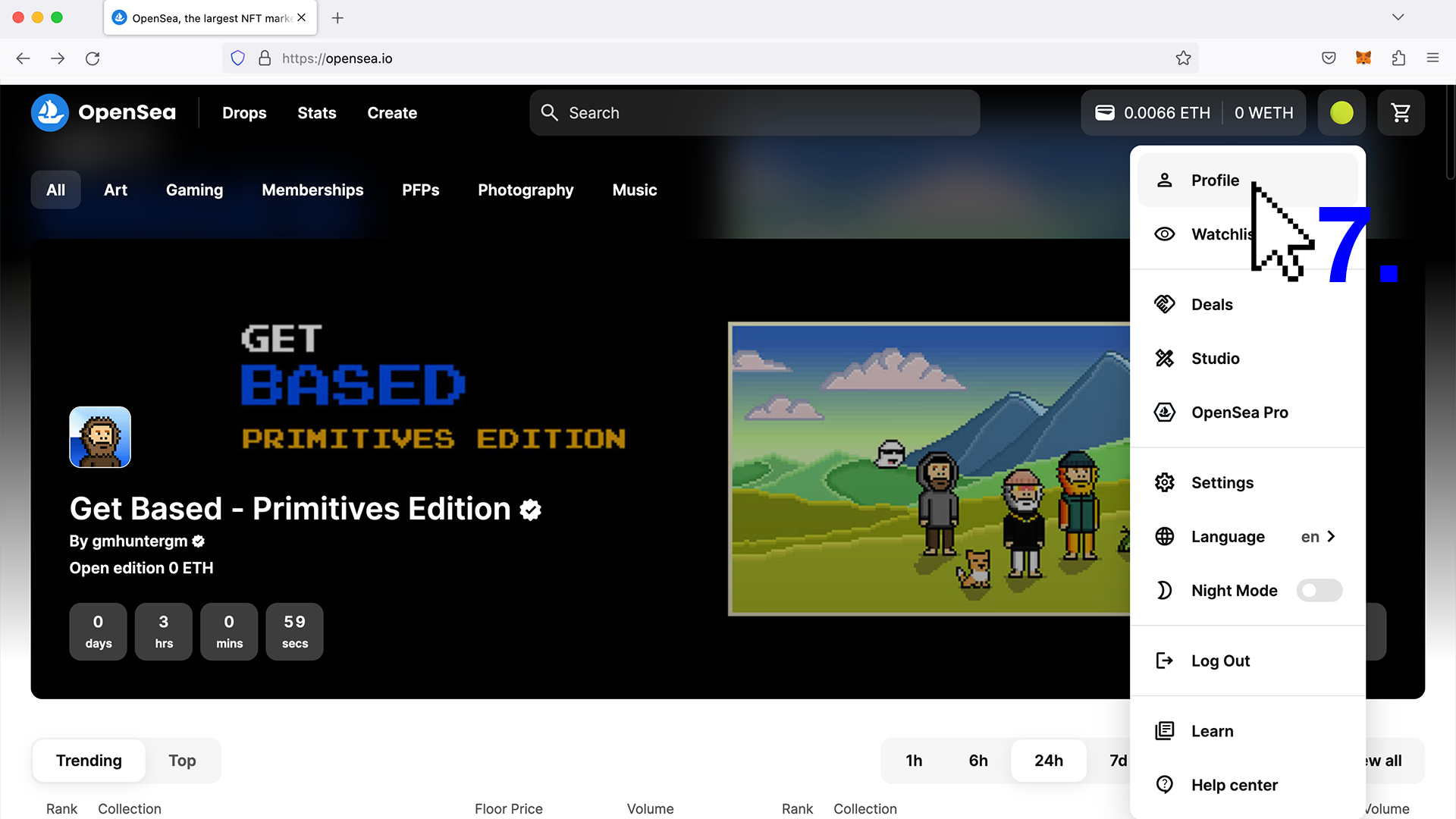The height and width of the screenshot is (819, 1456).
Task: Open Firefox hamburger application menu
Action: [x=1432, y=58]
